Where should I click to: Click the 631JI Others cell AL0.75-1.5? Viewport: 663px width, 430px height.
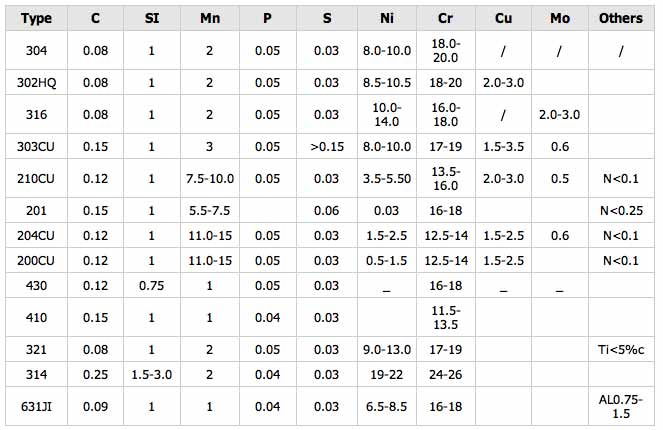point(621,406)
